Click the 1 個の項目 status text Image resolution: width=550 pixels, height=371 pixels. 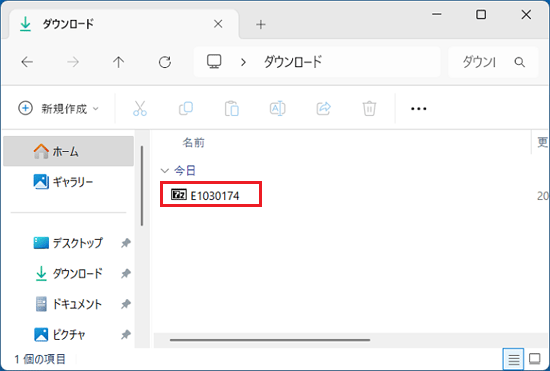coord(40,359)
